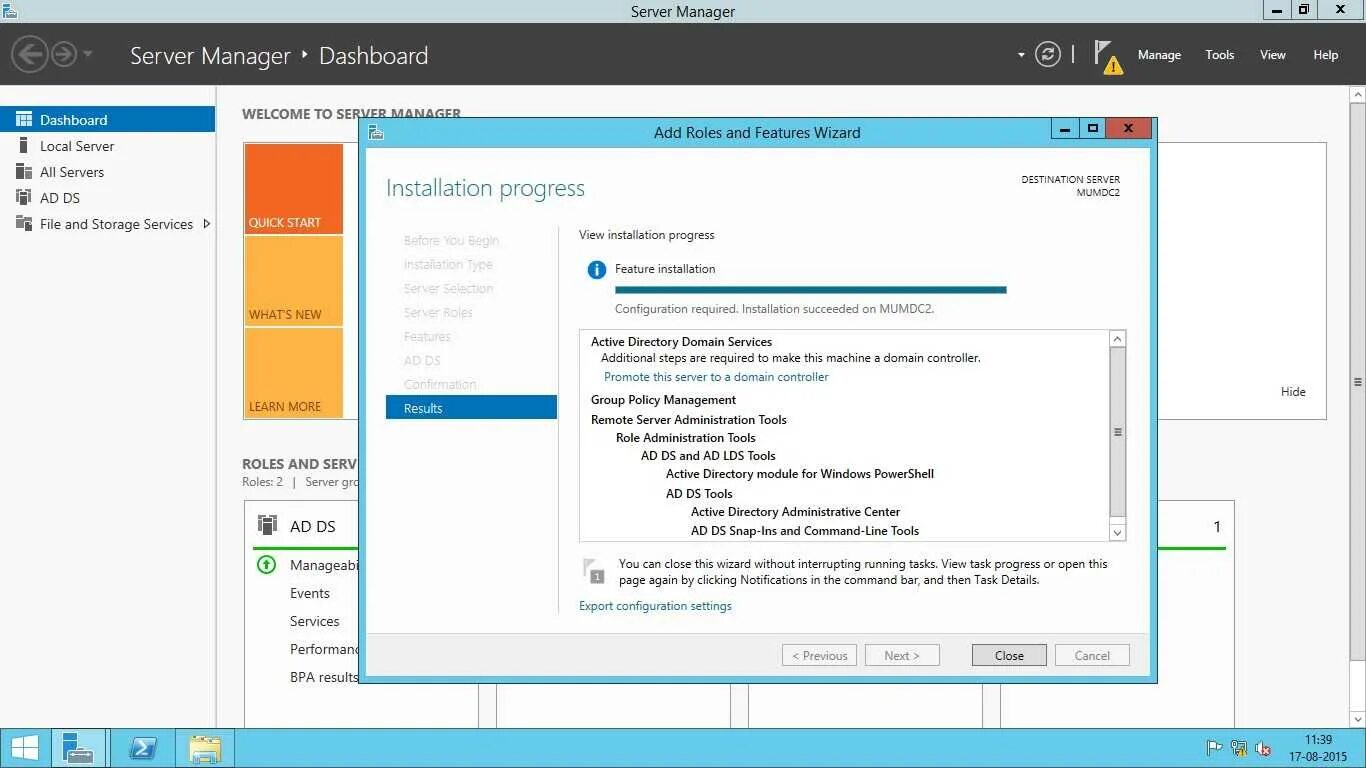Select AD DS in the left pane
Image resolution: width=1366 pixels, height=768 pixels.
107,198
